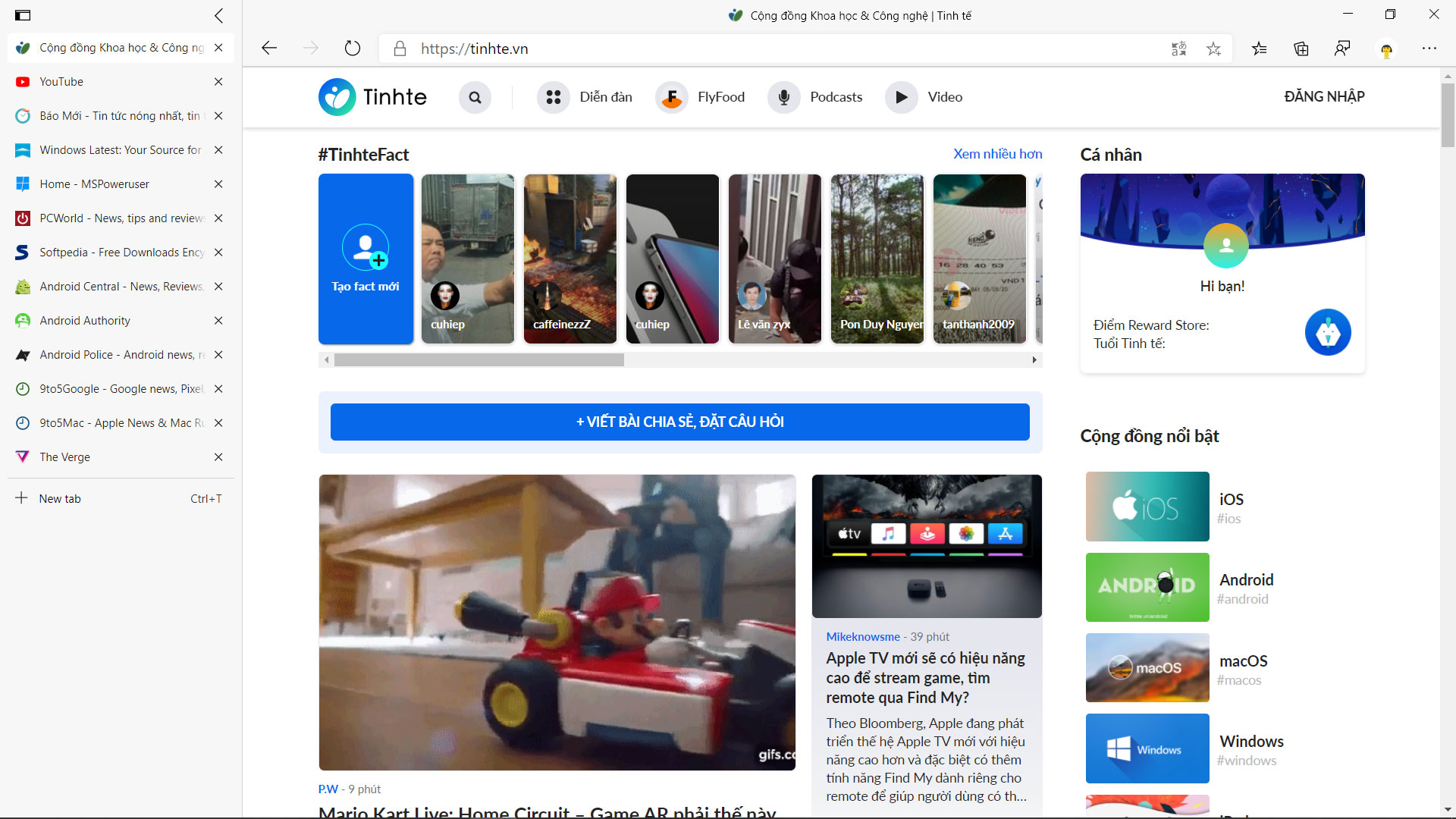
Task: Click the ĐĂNG NHẬP login link
Action: [1324, 96]
